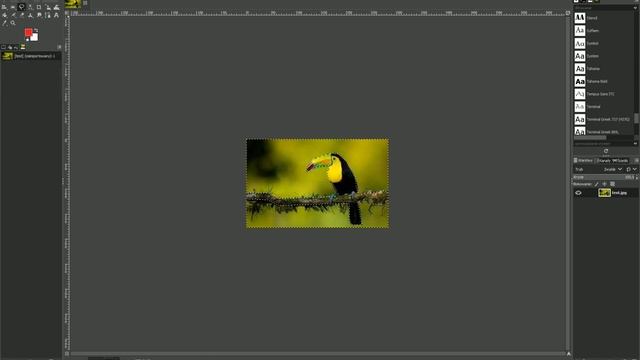
Task: Open navigation preview at canvas corner
Action: (x=568, y=354)
